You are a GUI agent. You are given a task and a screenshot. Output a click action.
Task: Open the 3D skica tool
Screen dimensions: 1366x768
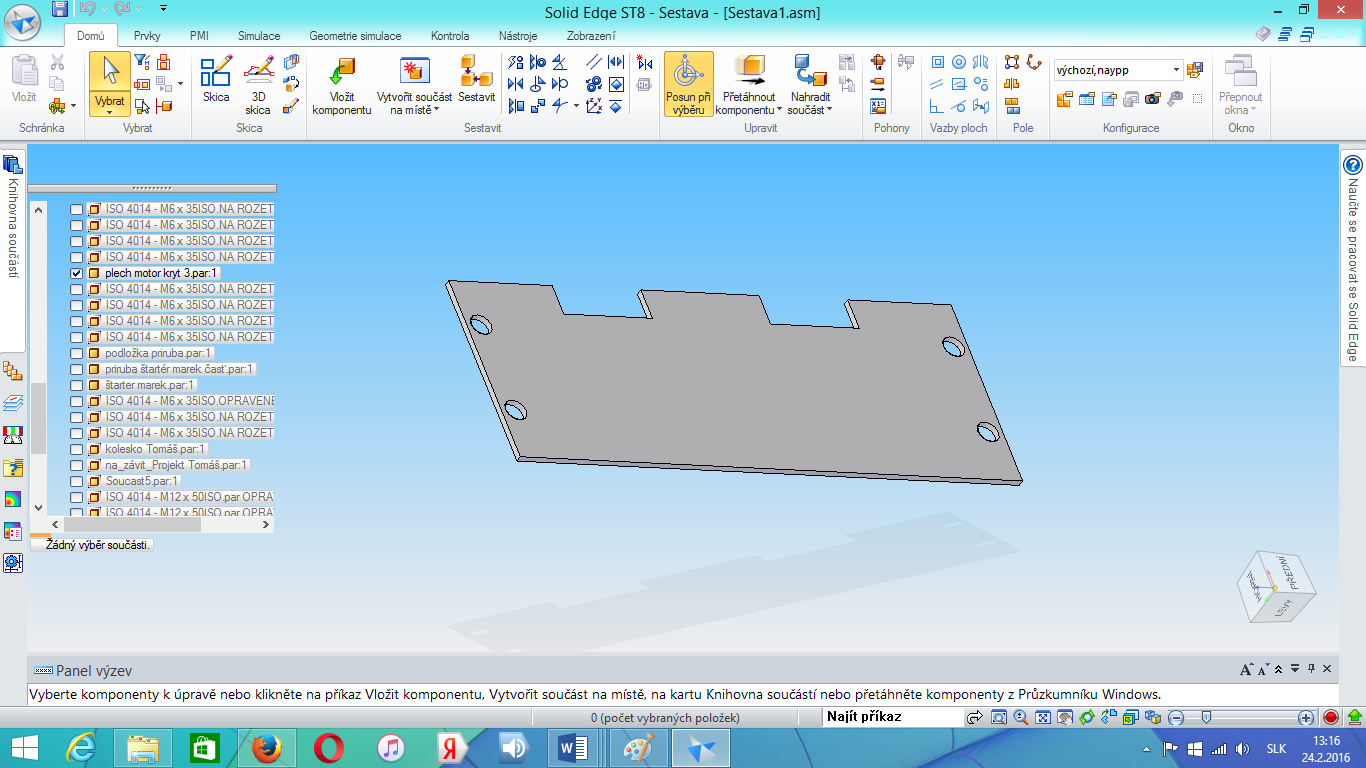point(258,85)
